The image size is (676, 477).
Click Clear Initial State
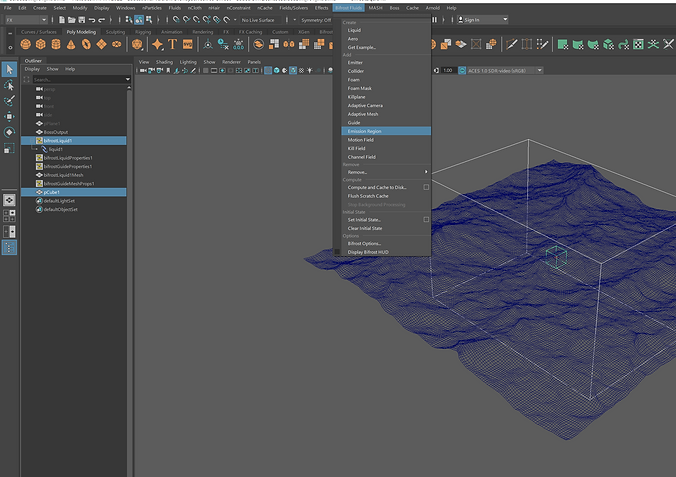coord(386,228)
